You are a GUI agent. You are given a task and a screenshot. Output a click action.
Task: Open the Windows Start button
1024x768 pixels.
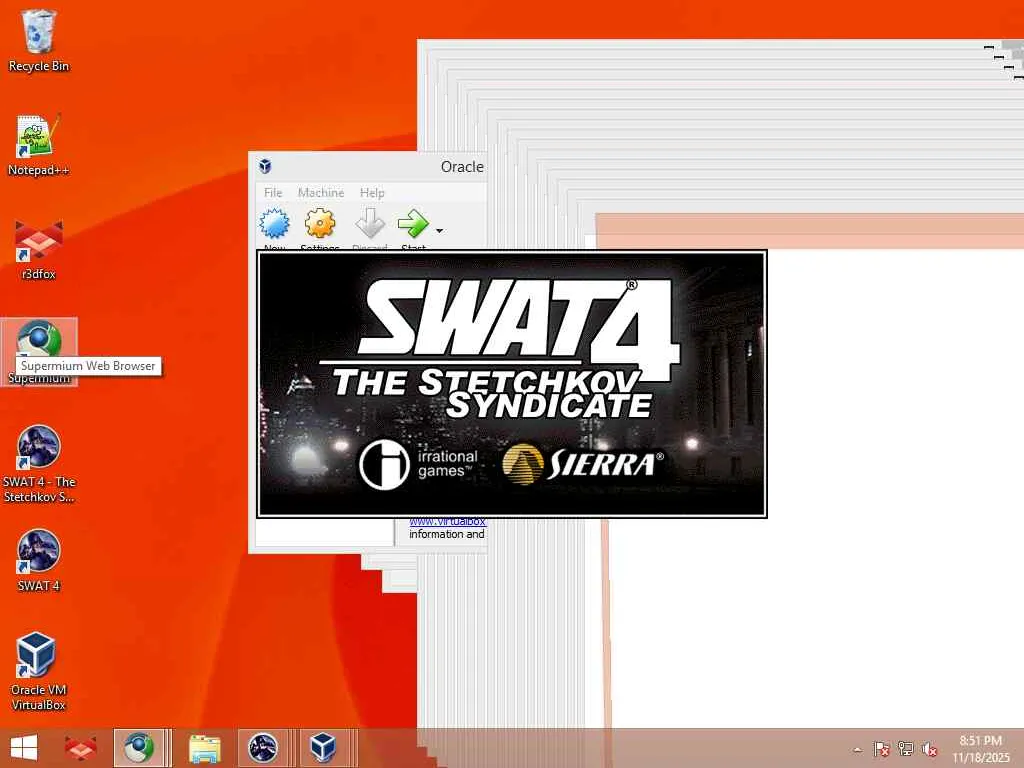[24, 748]
